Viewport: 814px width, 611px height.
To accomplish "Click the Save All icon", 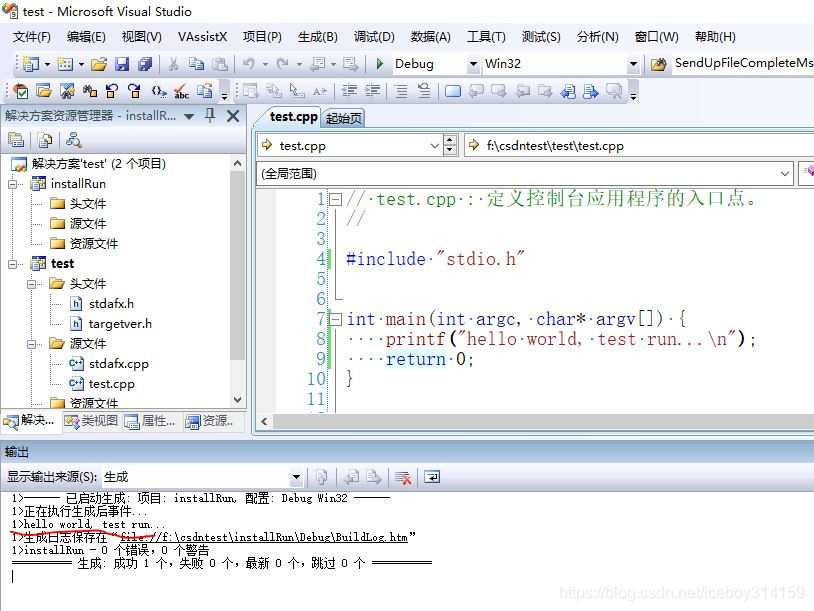I will point(145,64).
